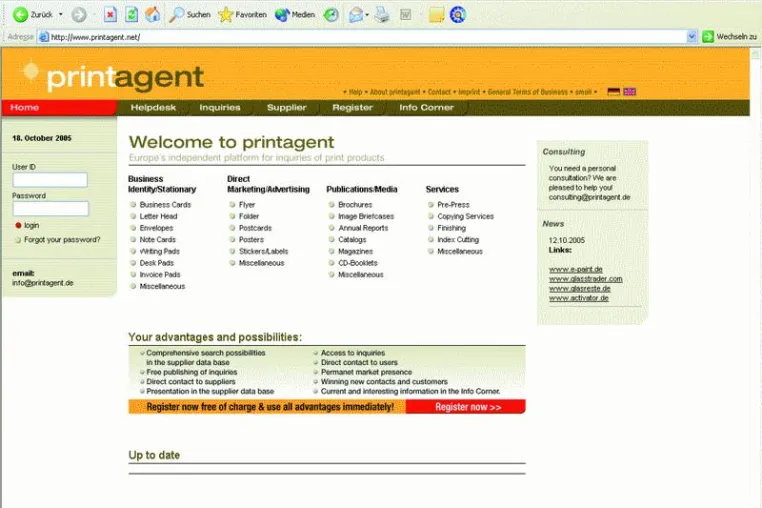Expand the address bar dropdown

pyautogui.click(x=692, y=37)
